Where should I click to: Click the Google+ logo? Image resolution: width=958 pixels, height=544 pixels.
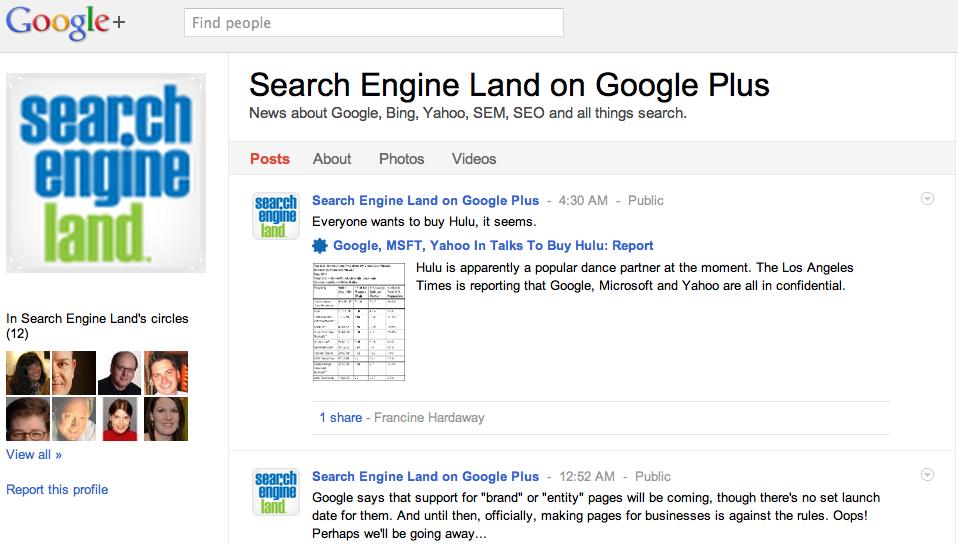[66, 22]
